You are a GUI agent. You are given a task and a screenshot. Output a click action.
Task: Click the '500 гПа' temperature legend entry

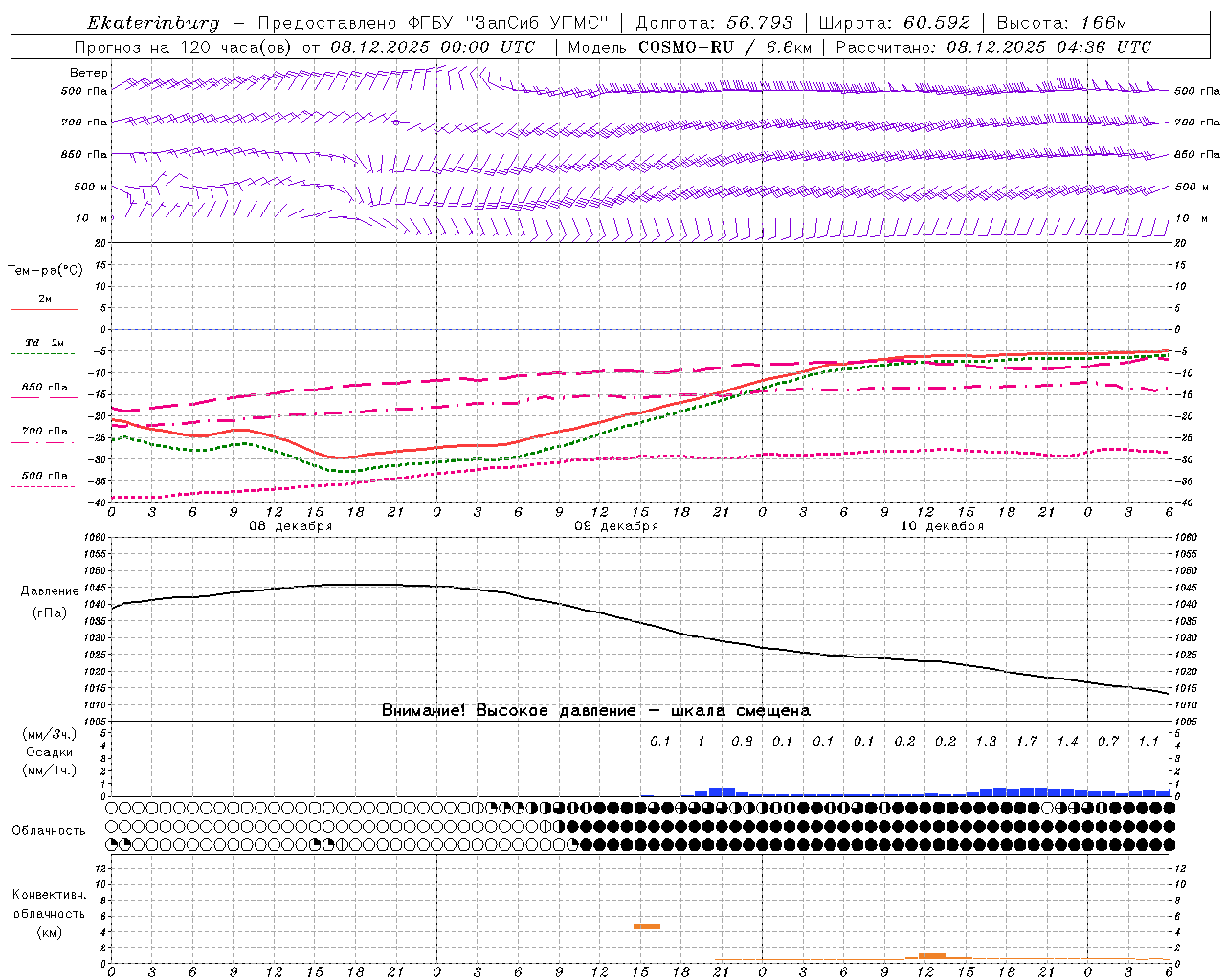point(45,476)
